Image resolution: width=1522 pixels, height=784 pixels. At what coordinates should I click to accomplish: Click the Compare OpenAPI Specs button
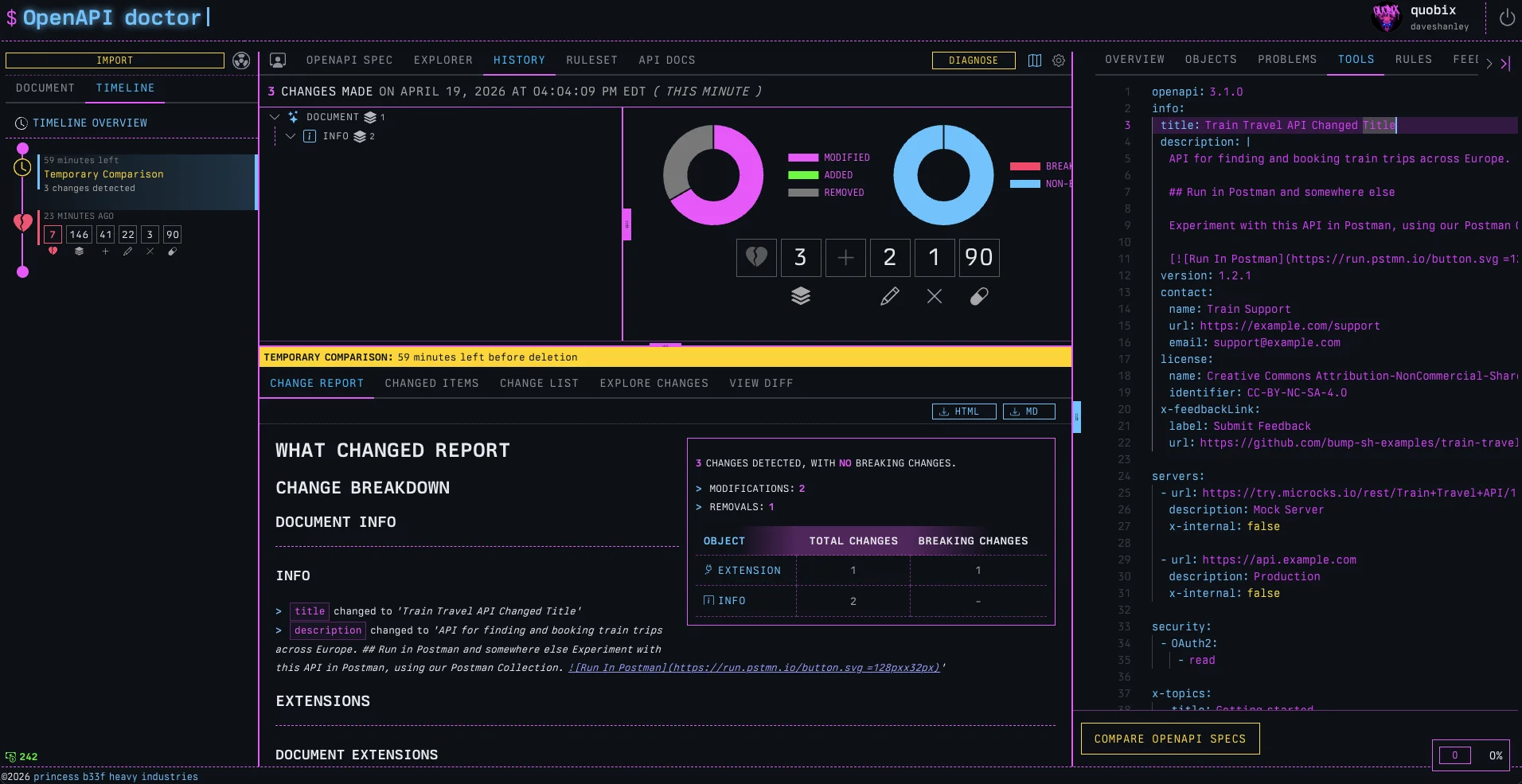1169,739
